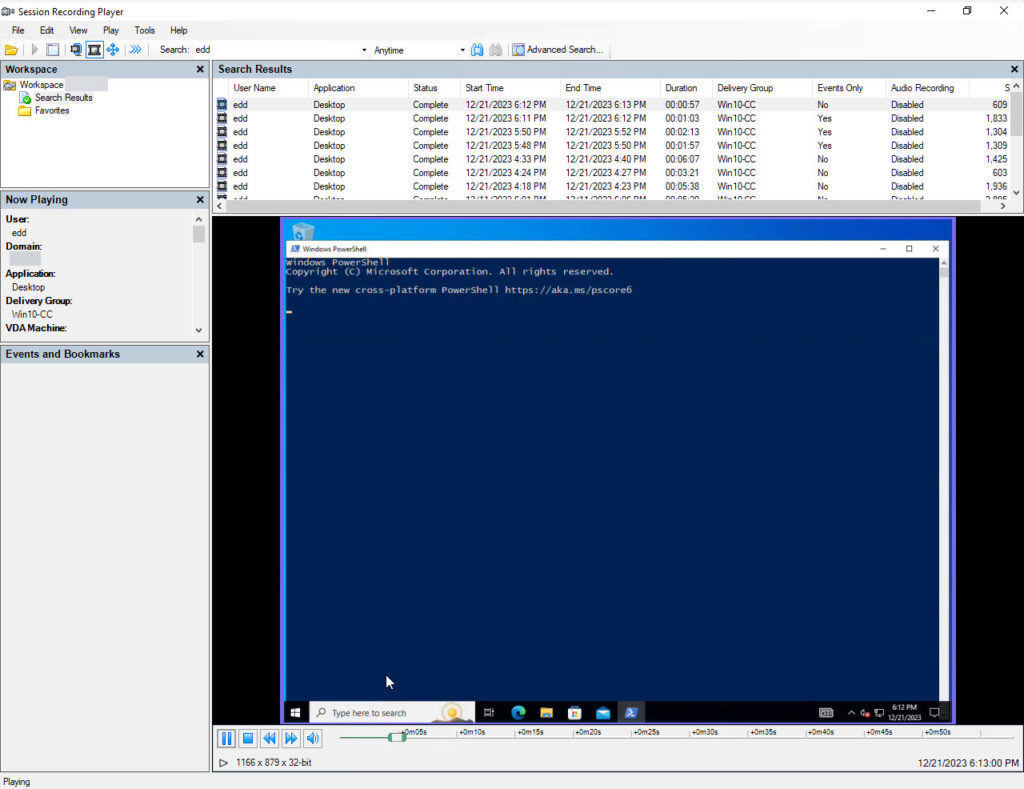Screen dimensions: 1024x789
Task: Select recording started 12/21/2023 5:48 PM
Action: pos(613,146)
